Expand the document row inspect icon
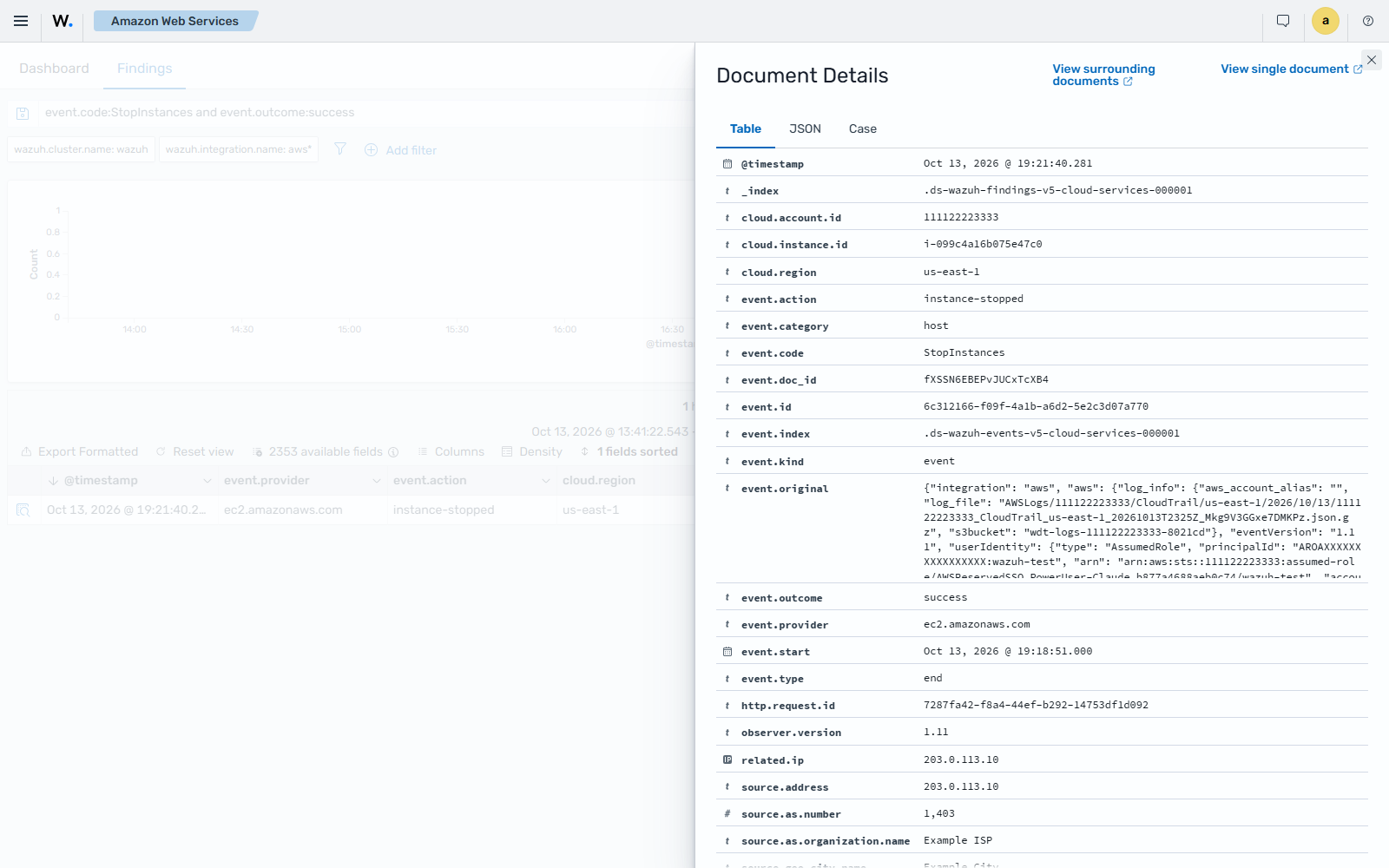The height and width of the screenshot is (868, 1389). [23, 510]
